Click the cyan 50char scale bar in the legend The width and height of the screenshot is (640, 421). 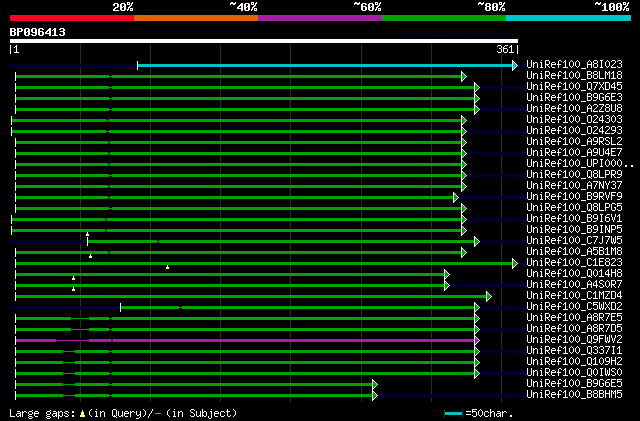[453, 414]
